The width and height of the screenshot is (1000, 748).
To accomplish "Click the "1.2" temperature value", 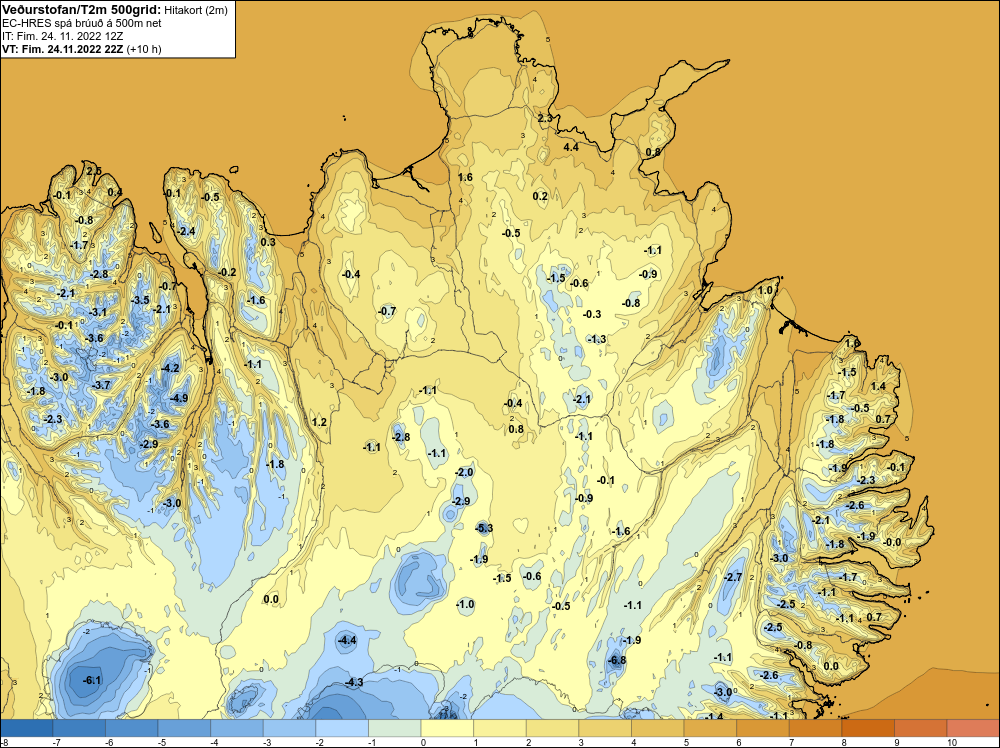I will (x=319, y=422).
